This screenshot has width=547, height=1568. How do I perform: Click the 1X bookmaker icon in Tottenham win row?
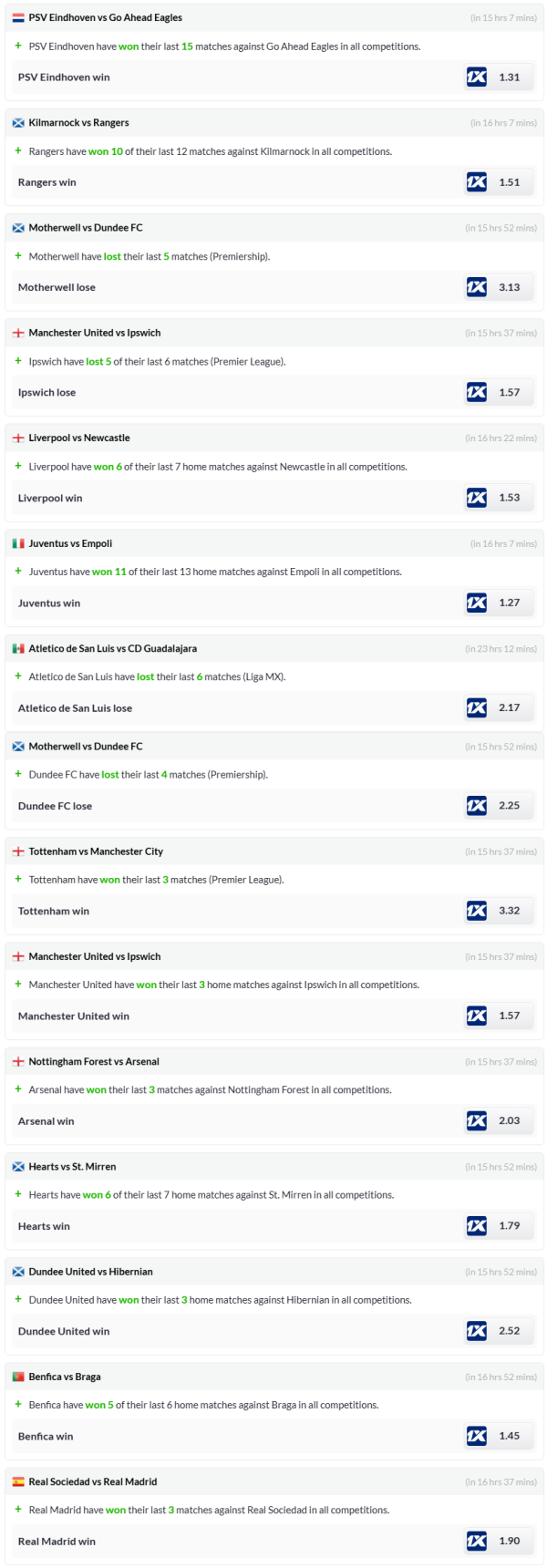476,911
